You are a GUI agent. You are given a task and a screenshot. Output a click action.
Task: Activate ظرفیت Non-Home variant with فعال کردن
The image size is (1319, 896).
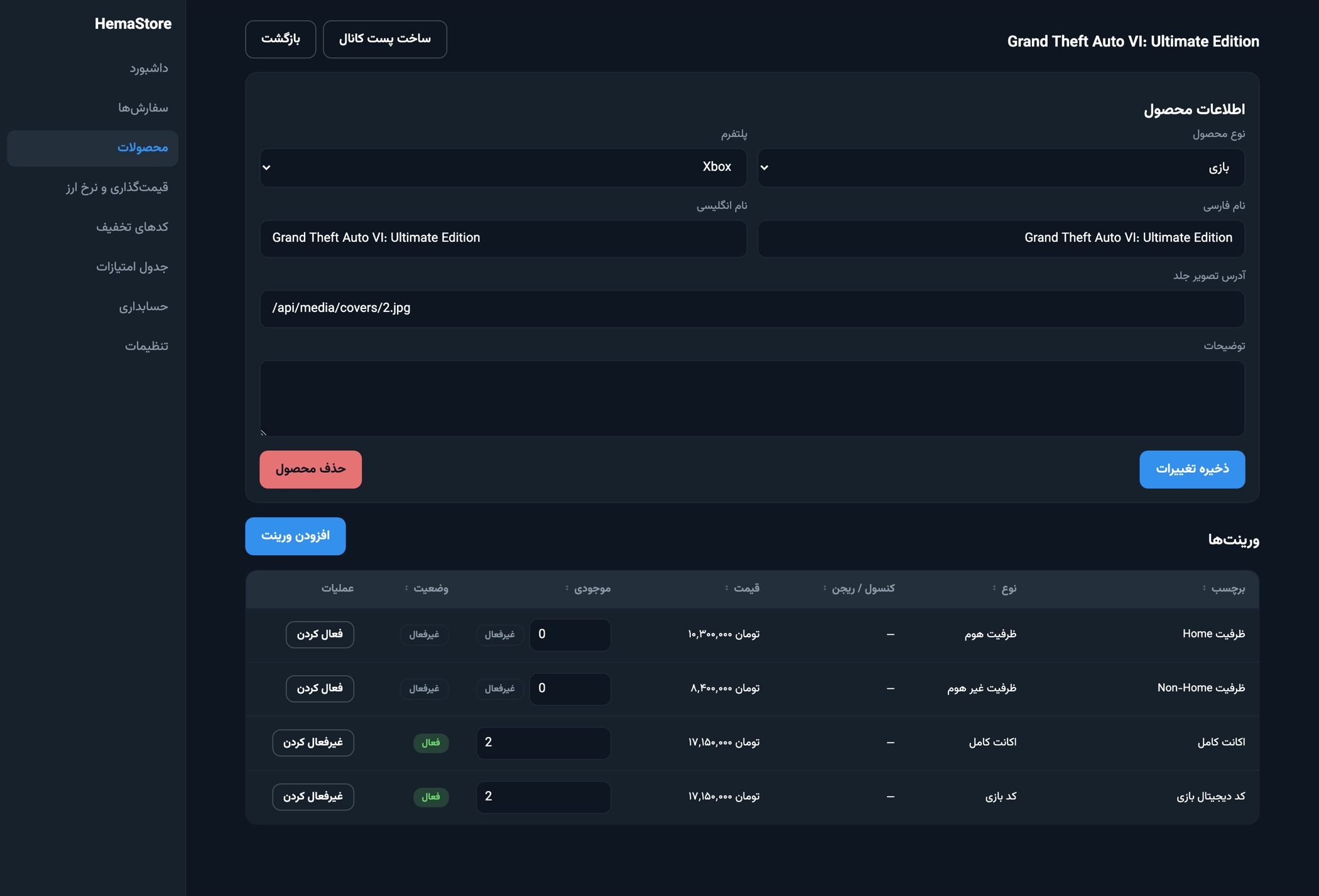320,688
